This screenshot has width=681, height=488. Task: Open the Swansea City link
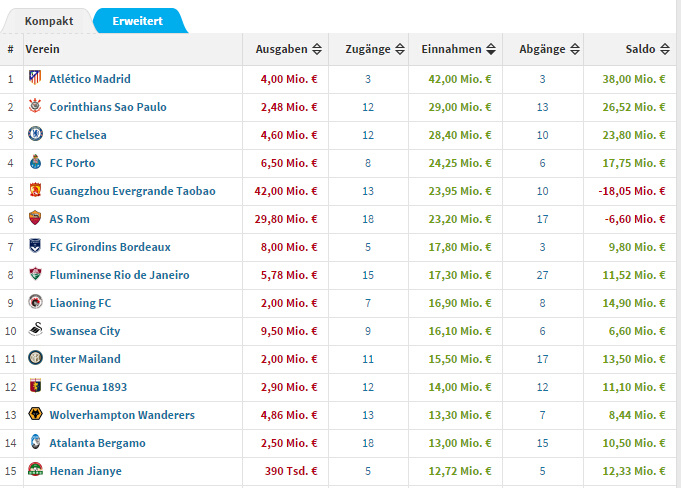[x=85, y=331]
